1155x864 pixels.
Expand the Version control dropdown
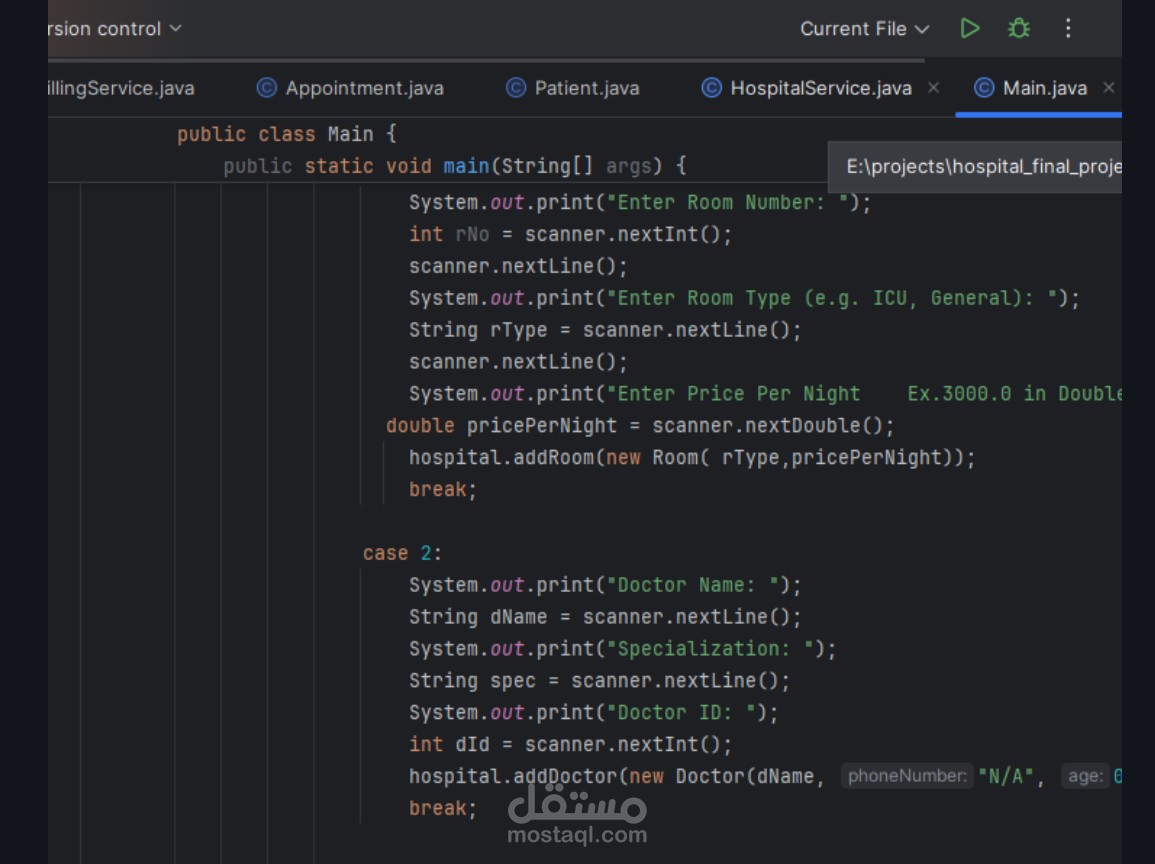click(x=114, y=28)
